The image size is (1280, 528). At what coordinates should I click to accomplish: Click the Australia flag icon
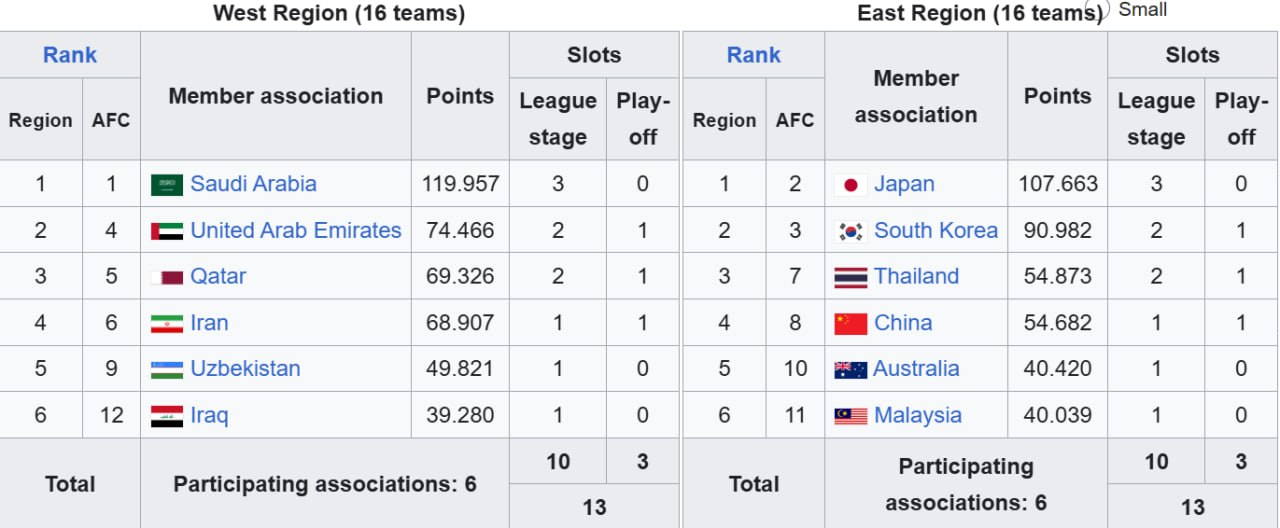pyautogui.click(x=850, y=370)
